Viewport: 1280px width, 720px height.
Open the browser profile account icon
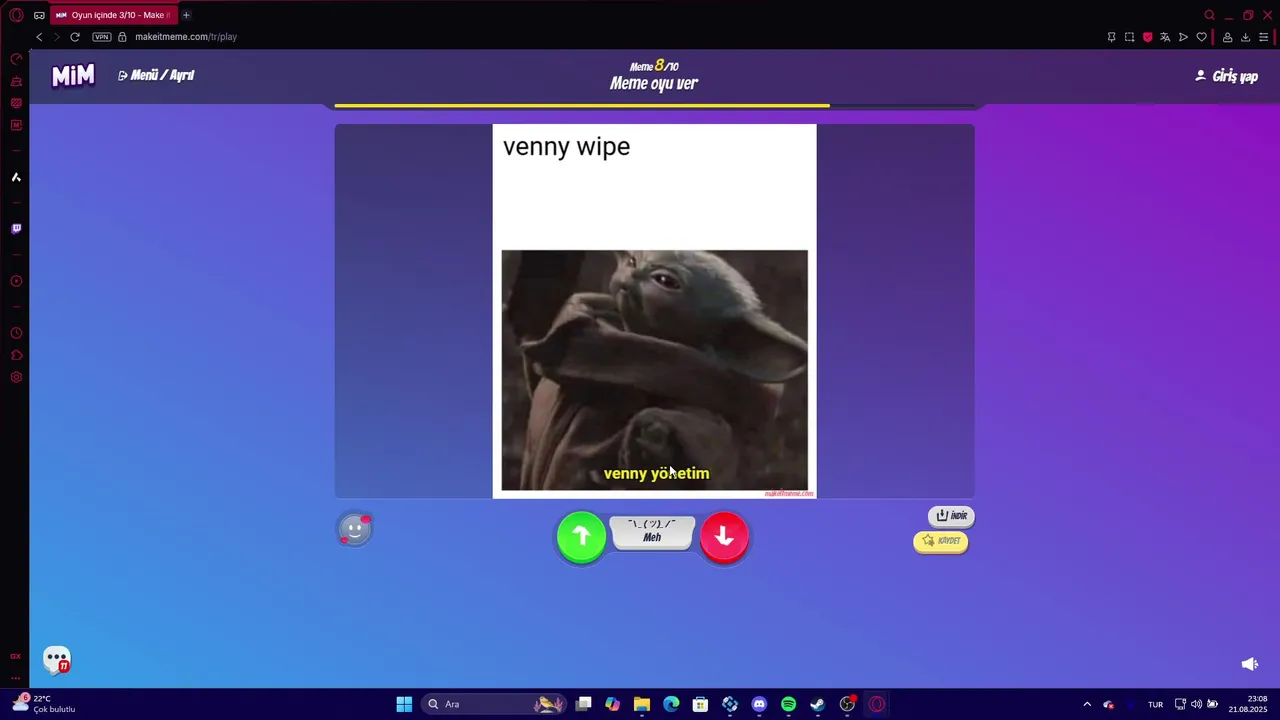[x=1227, y=37]
